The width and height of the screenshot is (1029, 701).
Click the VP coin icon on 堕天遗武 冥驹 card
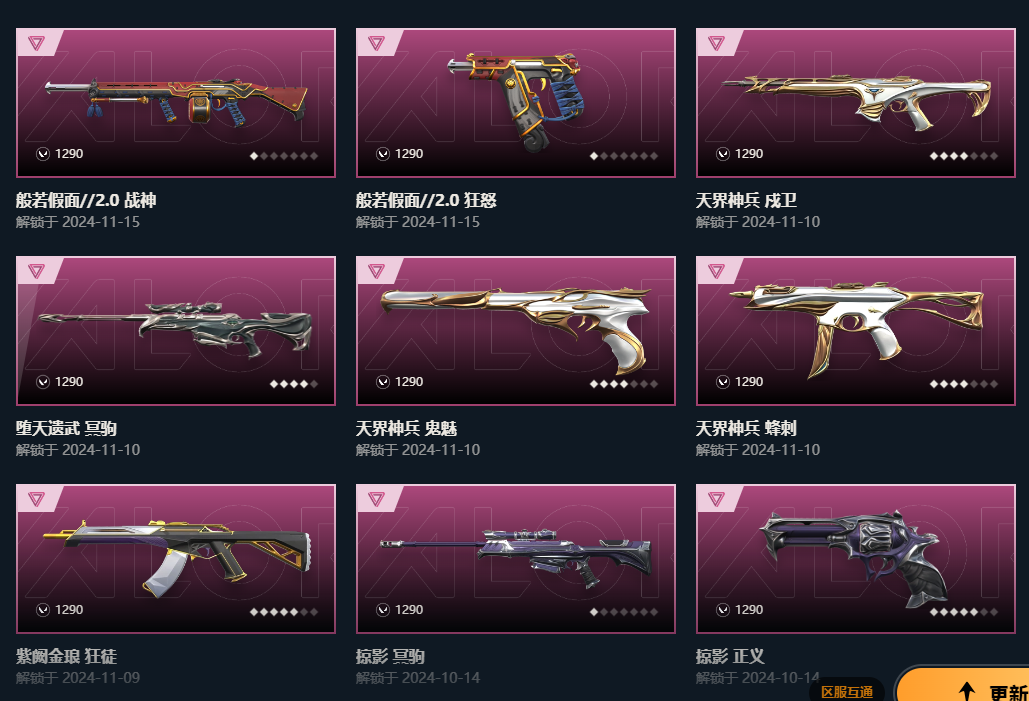(43, 382)
